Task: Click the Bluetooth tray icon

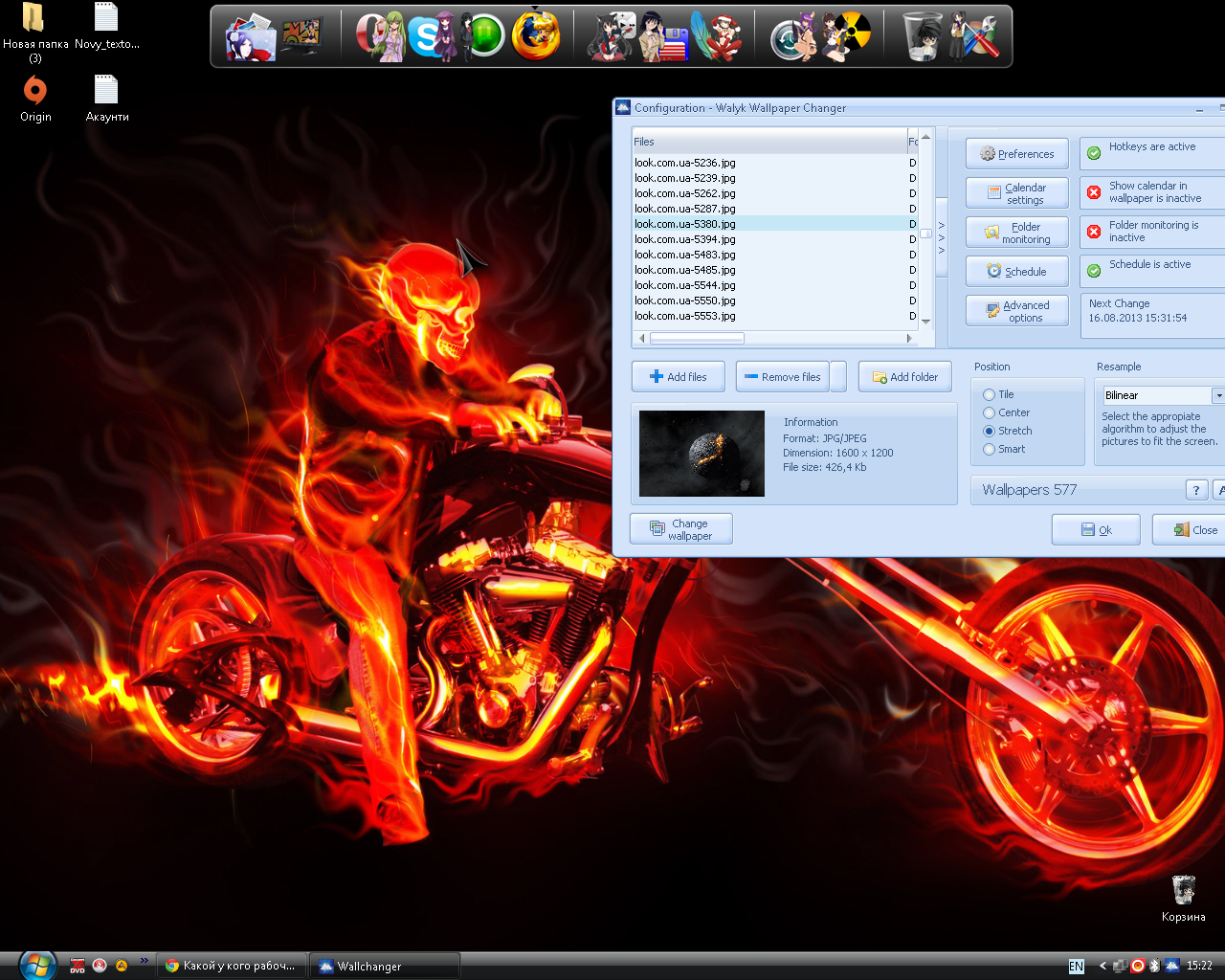Action: point(1155,966)
